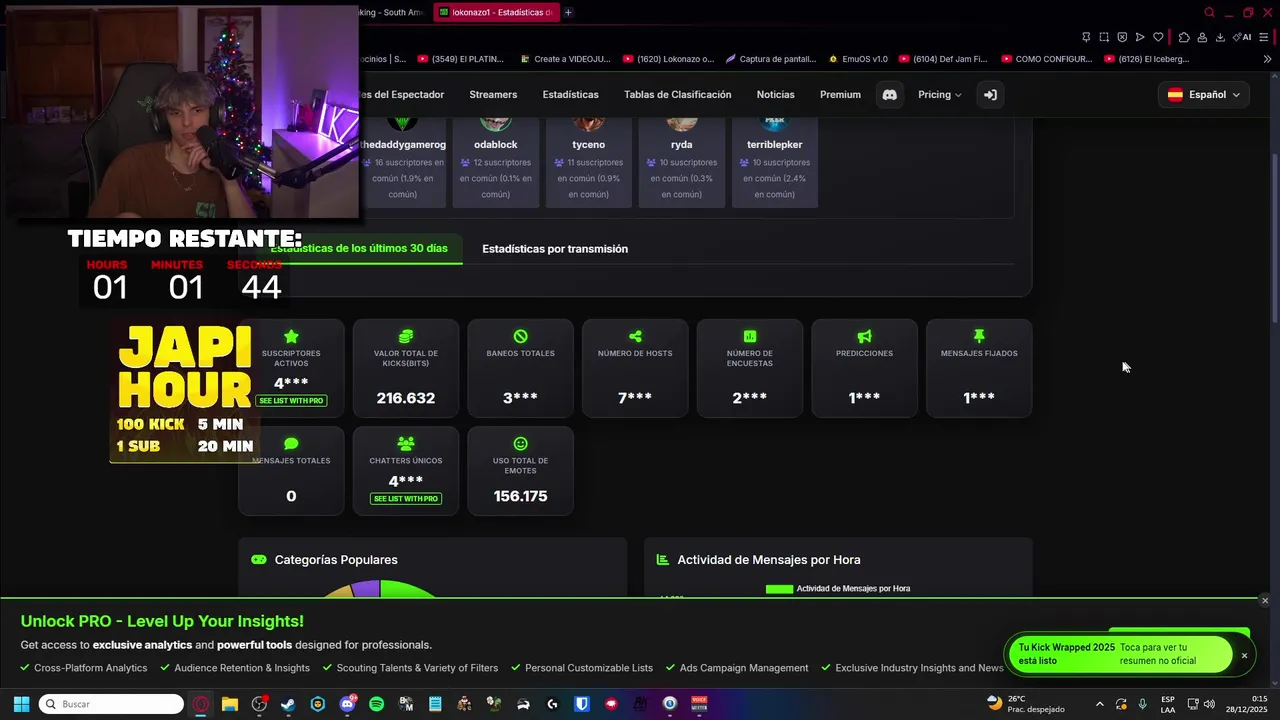The image size is (1280, 720).
Task: Open Create a VIDEOJU... bookmark
Action: click(x=565, y=59)
